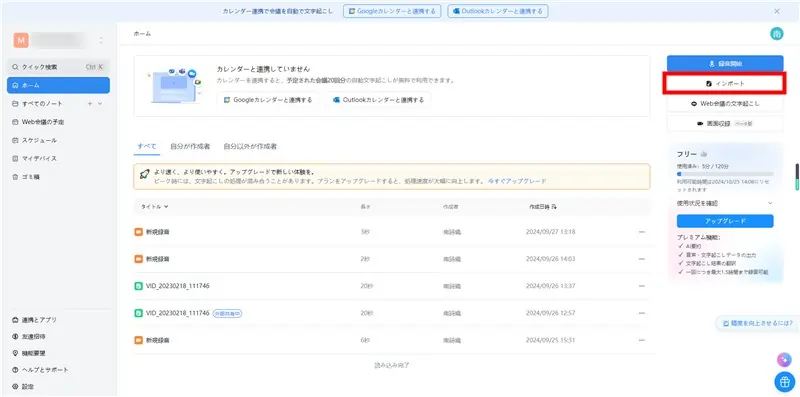Open more options for 2024/09/25 15:31 row
The width and height of the screenshot is (800, 397).
point(642,340)
